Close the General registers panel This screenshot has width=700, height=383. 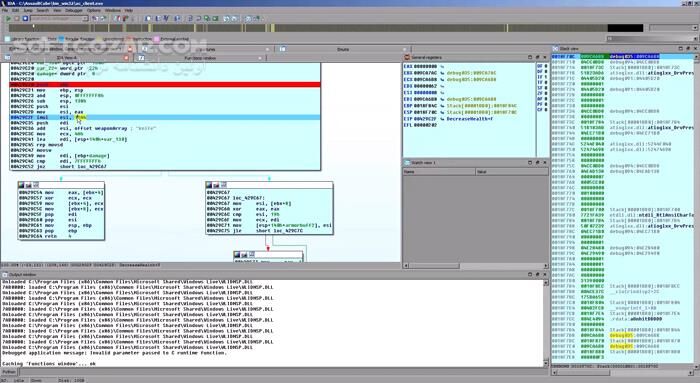pyautogui.click(x=545, y=57)
